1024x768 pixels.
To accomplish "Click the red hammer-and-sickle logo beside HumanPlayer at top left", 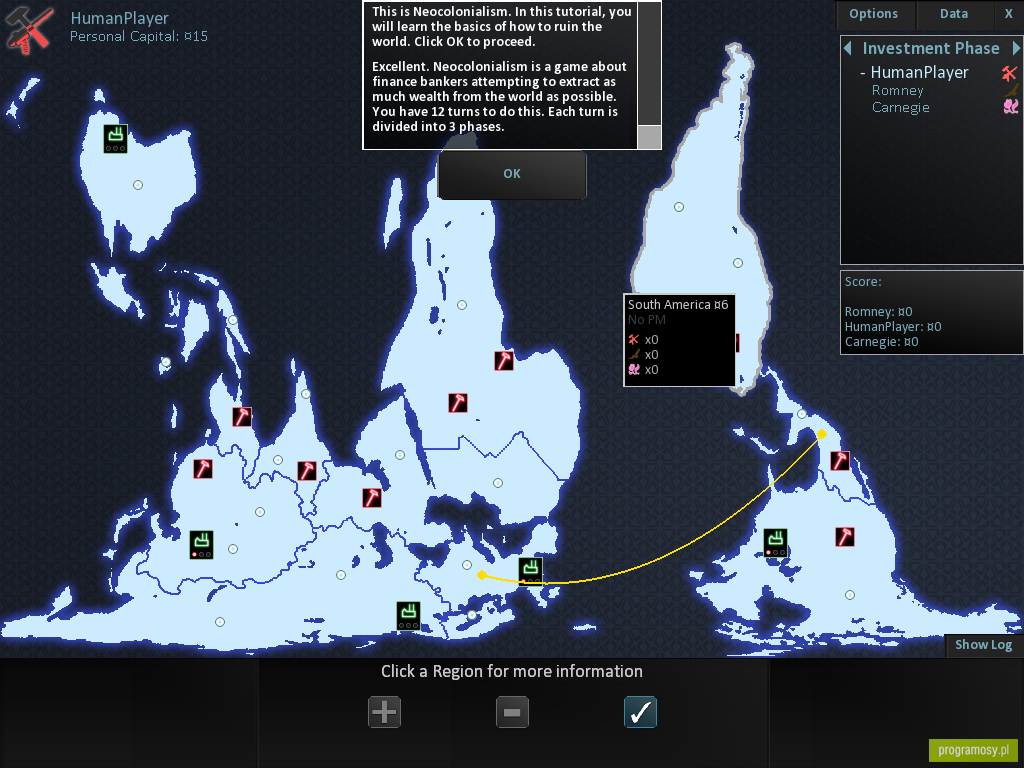I will [29, 29].
